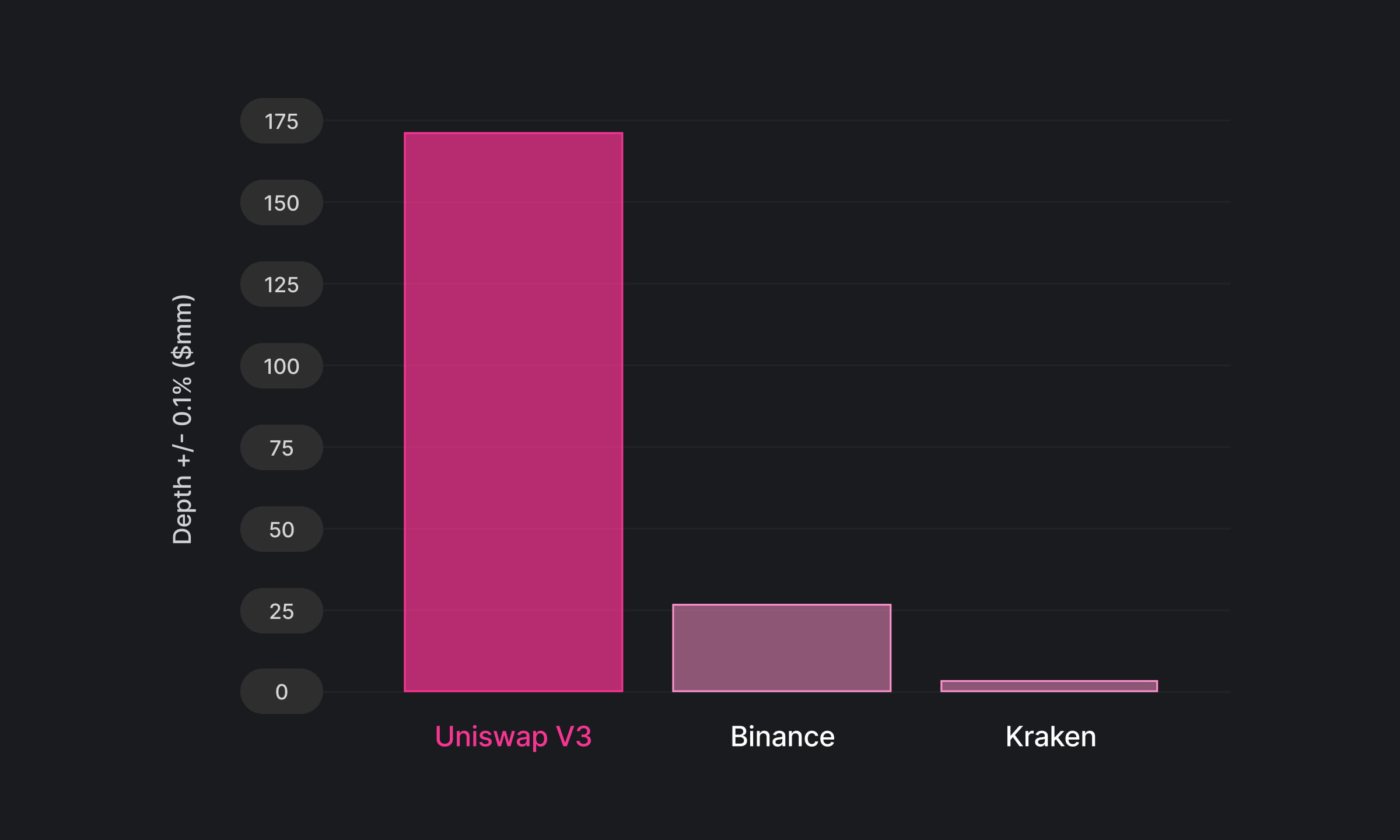This screenshot has height=840, width=1400.
Task: Select the 100 y-axis tick pill
Action: click(x=281, y=366)
